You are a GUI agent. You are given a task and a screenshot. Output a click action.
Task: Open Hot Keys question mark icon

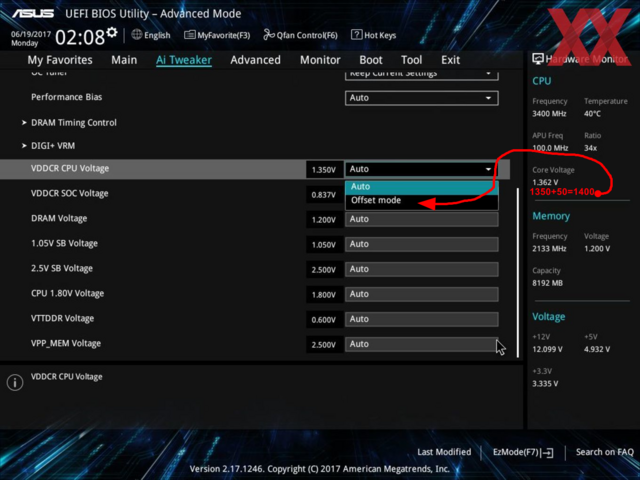coord(356,35)
